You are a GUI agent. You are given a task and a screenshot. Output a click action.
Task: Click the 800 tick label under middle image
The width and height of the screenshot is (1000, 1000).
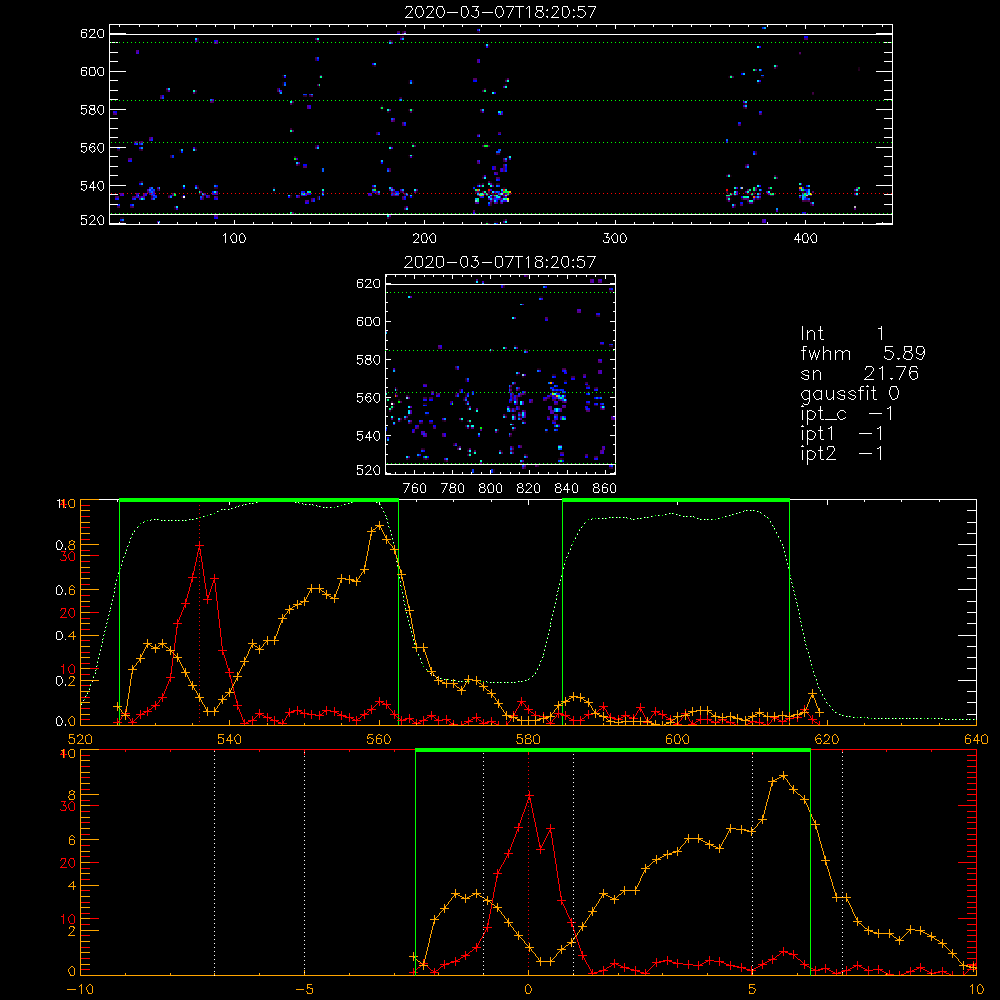point(490,489)
